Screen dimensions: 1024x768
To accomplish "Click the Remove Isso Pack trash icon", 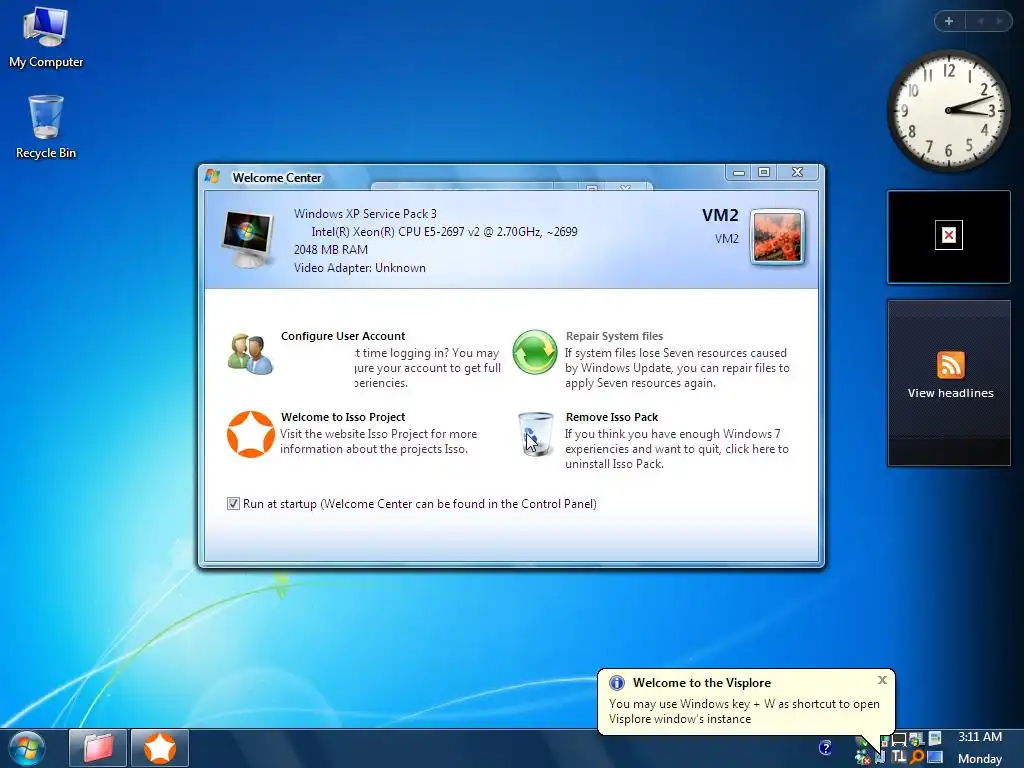I will [x=536, y=434].
